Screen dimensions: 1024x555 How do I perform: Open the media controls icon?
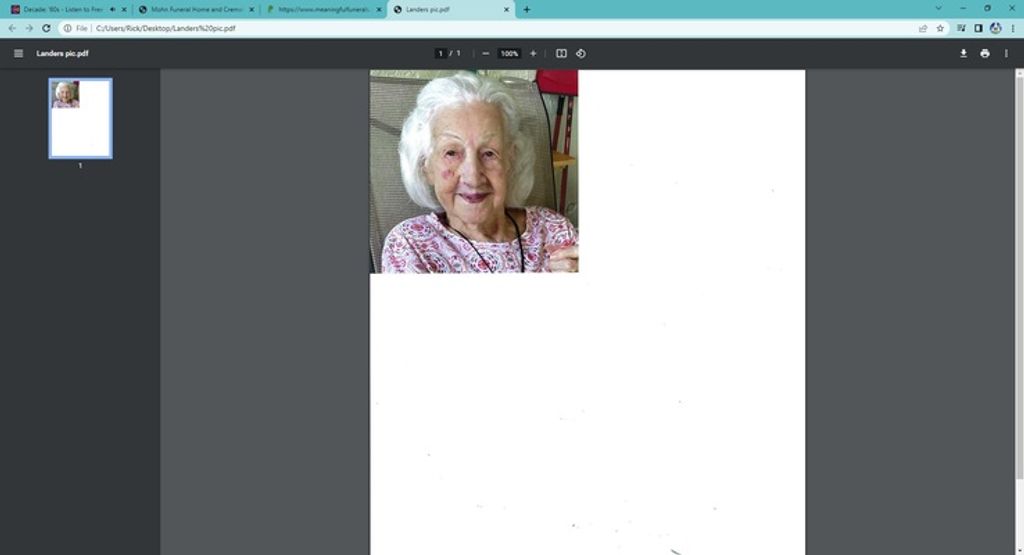tap(961, 28)
